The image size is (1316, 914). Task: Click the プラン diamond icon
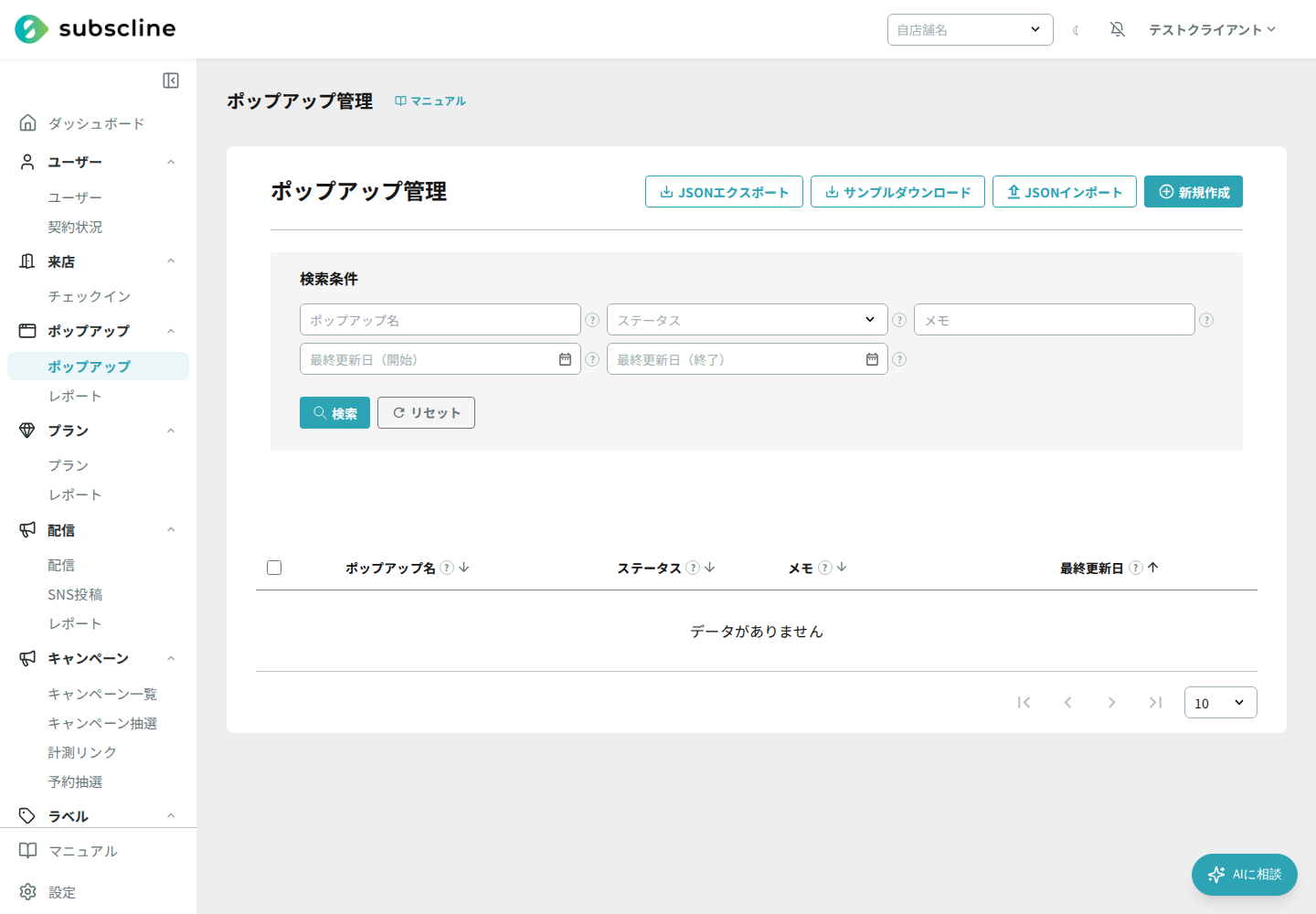pyautogui.click(x=27, y=430)
